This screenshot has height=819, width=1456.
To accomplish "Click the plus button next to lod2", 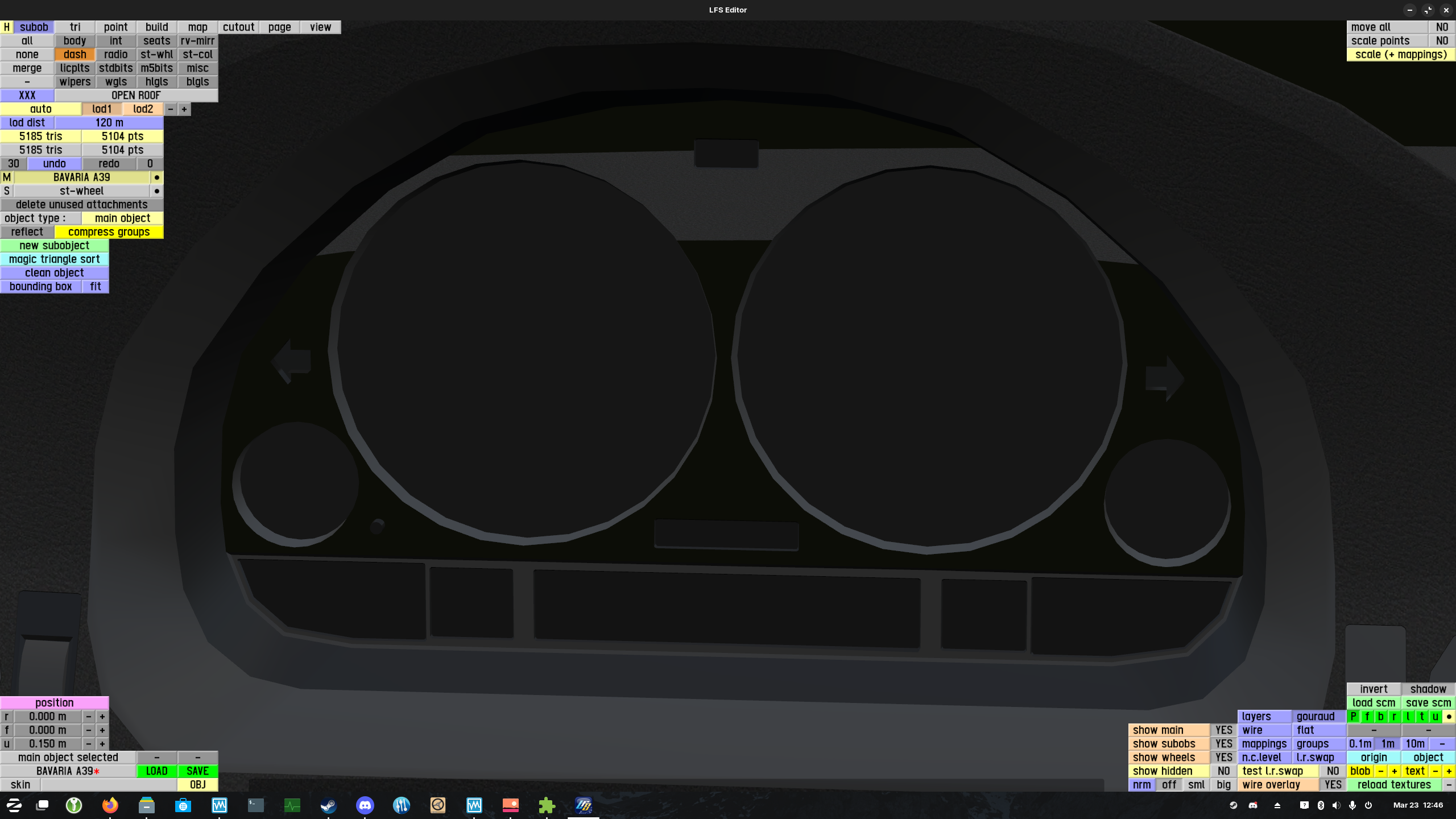I will click(x=184, y=109).
